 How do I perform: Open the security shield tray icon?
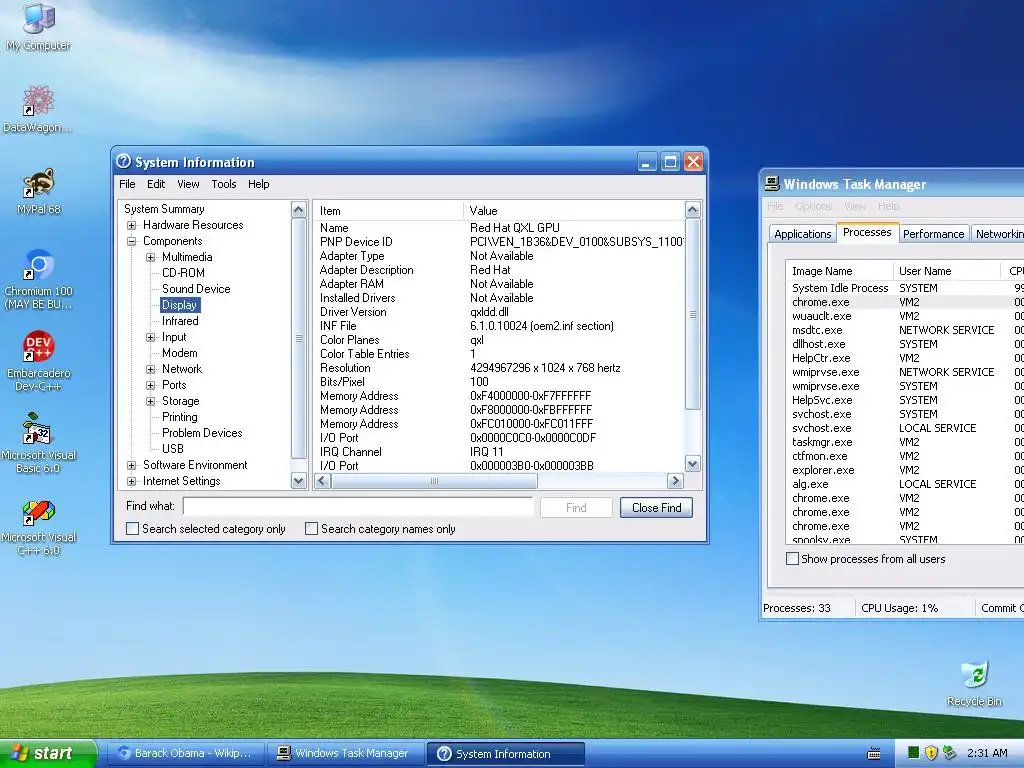[x=931, y=753]
